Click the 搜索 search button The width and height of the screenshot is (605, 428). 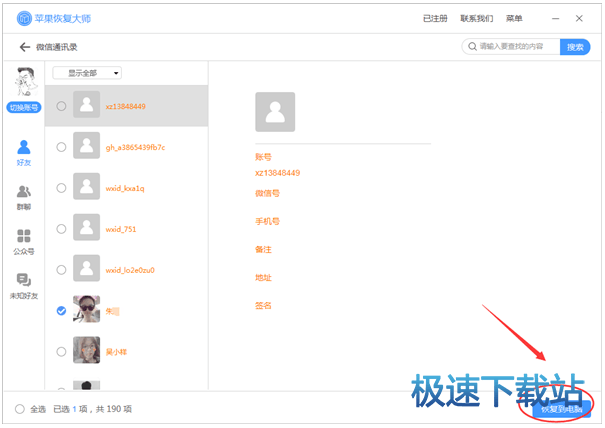(x=575, y=47)
